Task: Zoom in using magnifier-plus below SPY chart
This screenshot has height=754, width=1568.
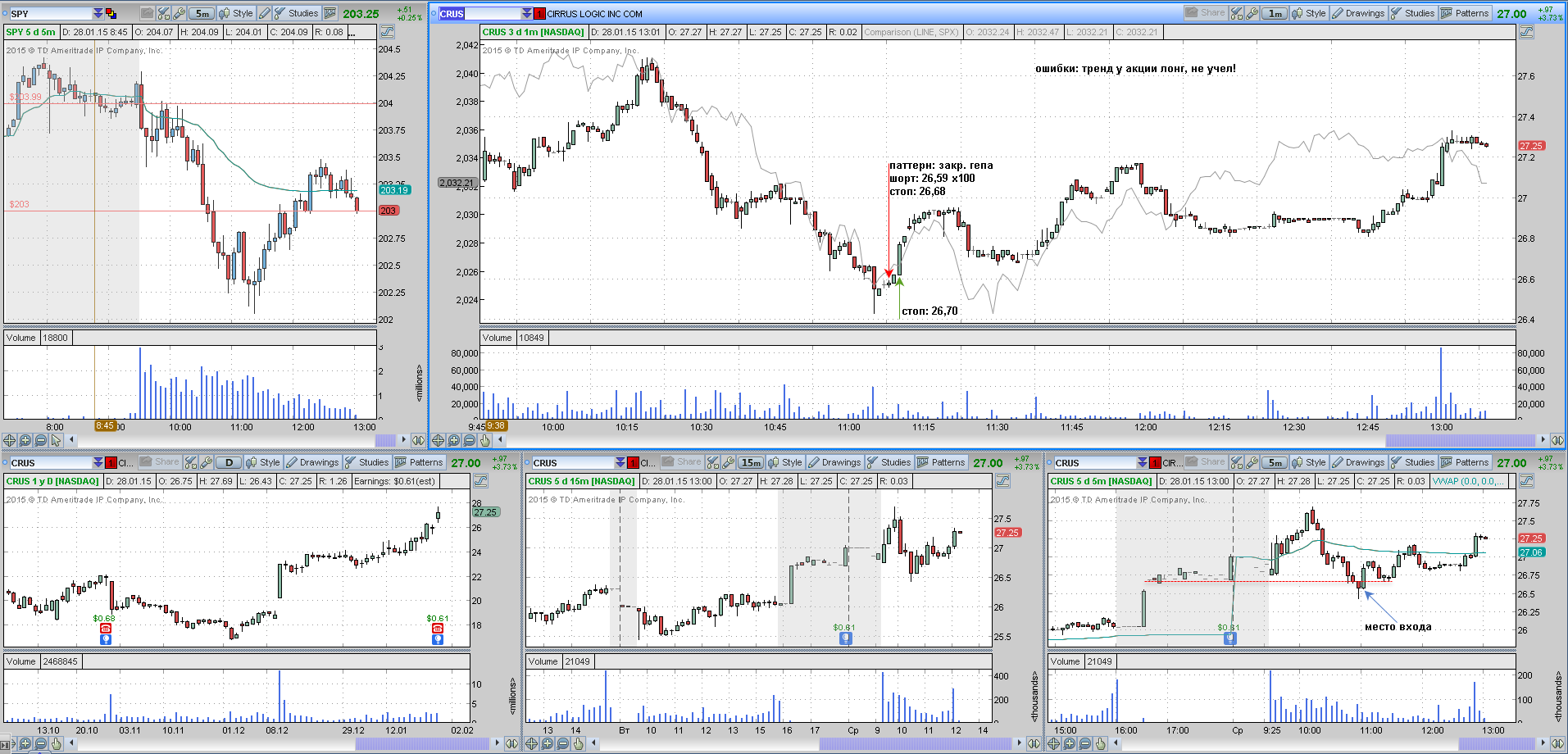Action: (x=25, y=440)
